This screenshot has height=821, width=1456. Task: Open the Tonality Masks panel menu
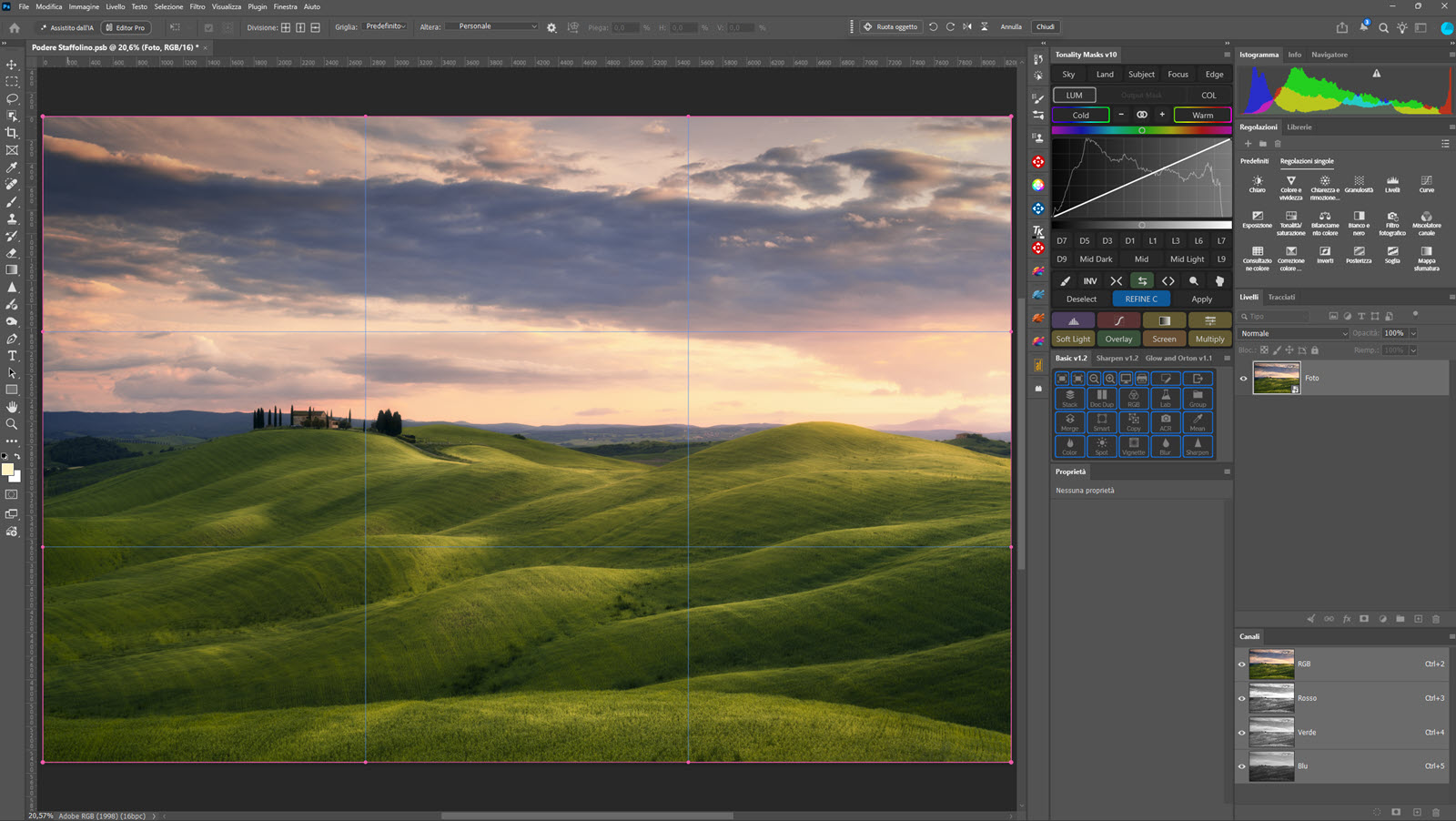(1227, 55)
